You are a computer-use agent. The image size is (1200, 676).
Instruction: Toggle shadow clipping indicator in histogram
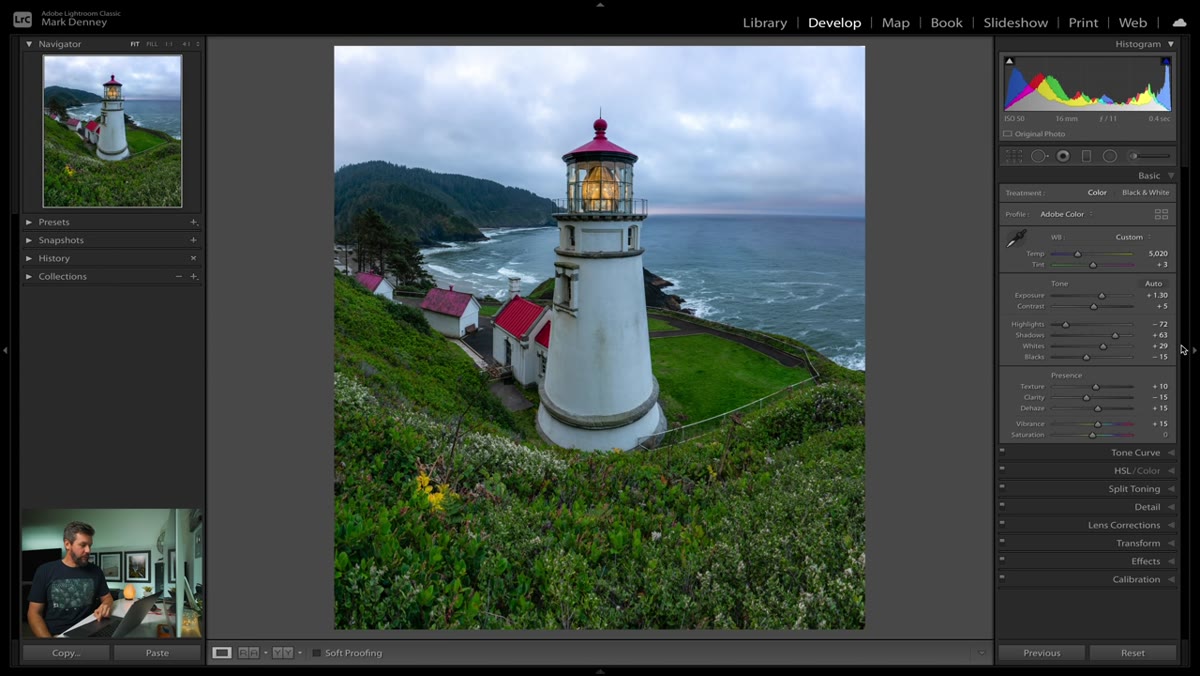click(x=1009, y=61)
